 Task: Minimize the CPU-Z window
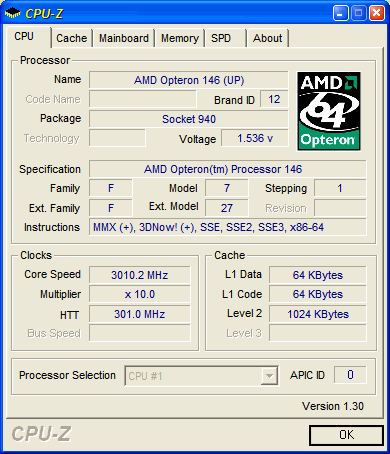click(340, 13)
